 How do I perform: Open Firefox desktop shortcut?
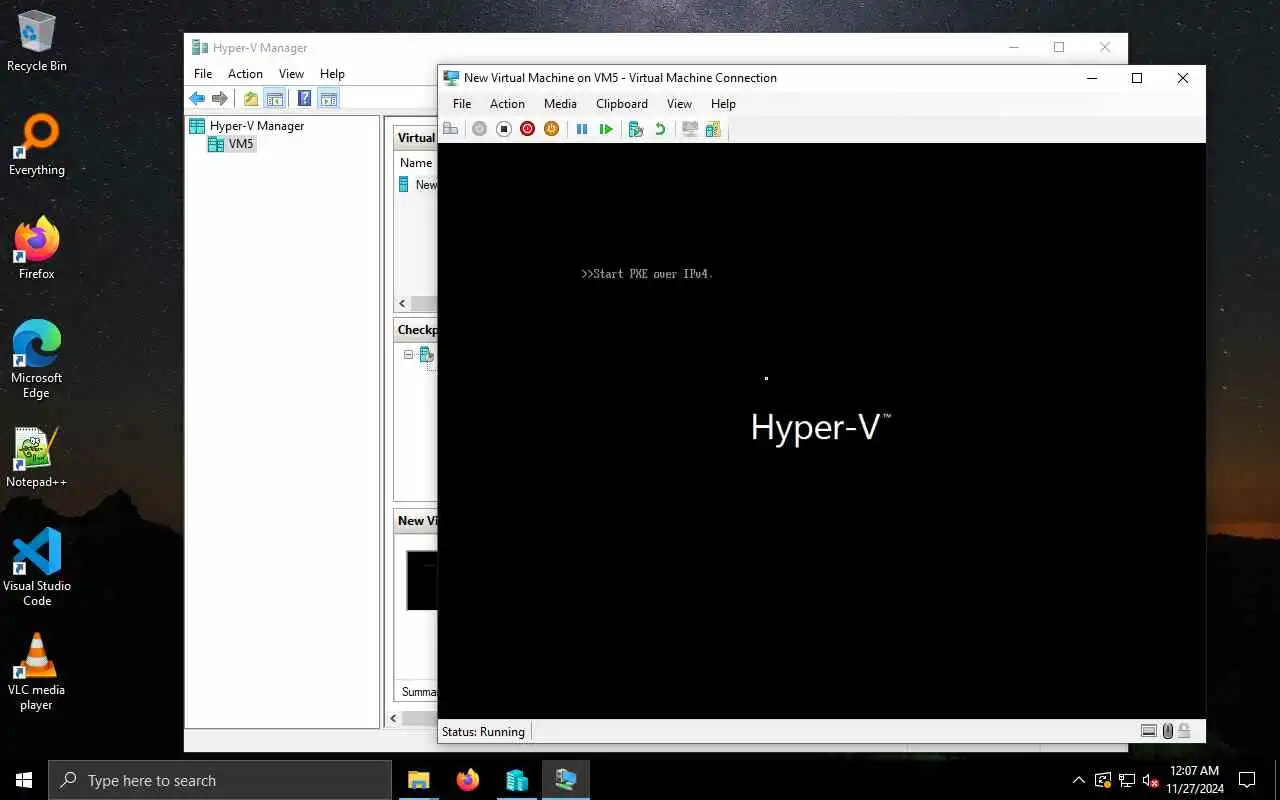click(x=37, y=249)
